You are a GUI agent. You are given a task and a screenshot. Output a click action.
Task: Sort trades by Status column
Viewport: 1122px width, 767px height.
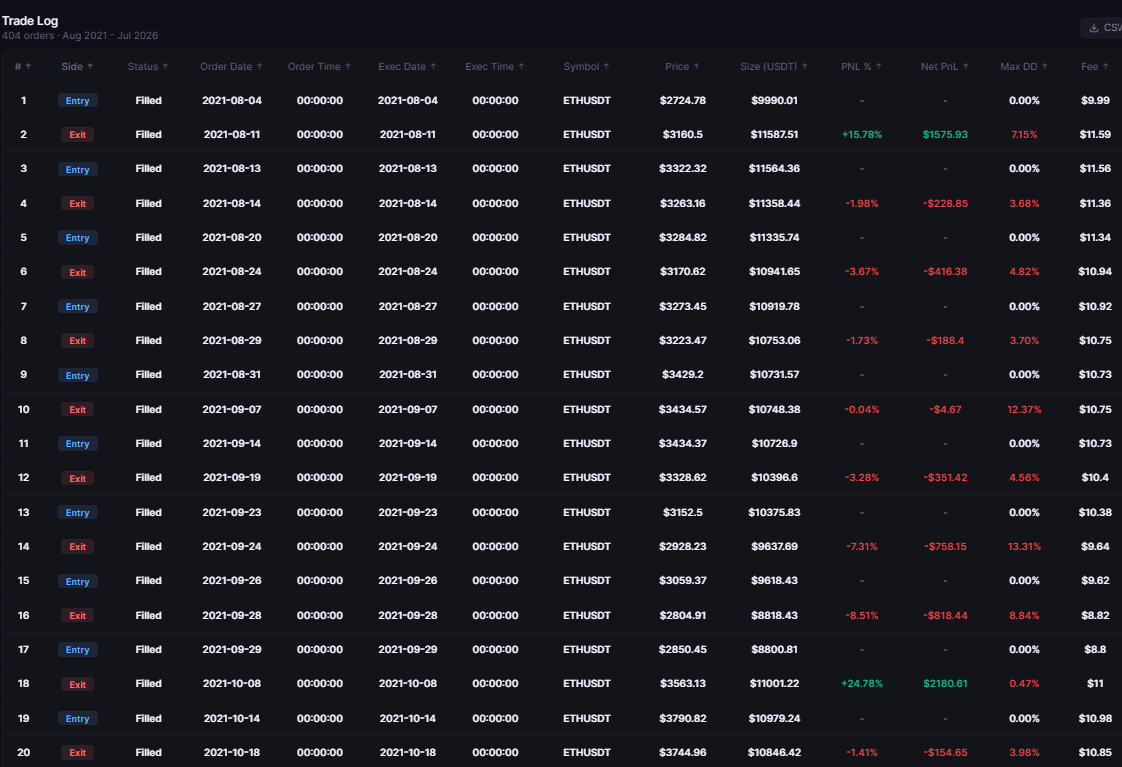[x=148, y=67]
